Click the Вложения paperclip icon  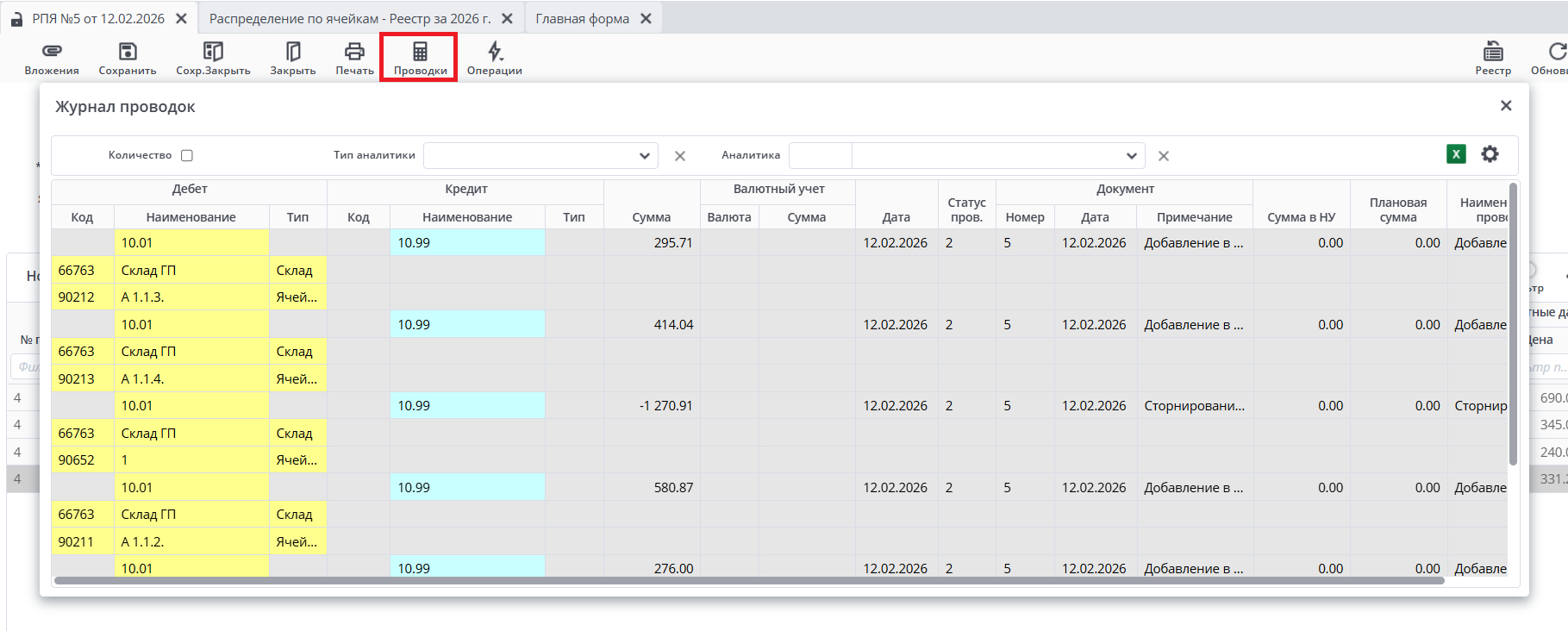coord(52,52)
